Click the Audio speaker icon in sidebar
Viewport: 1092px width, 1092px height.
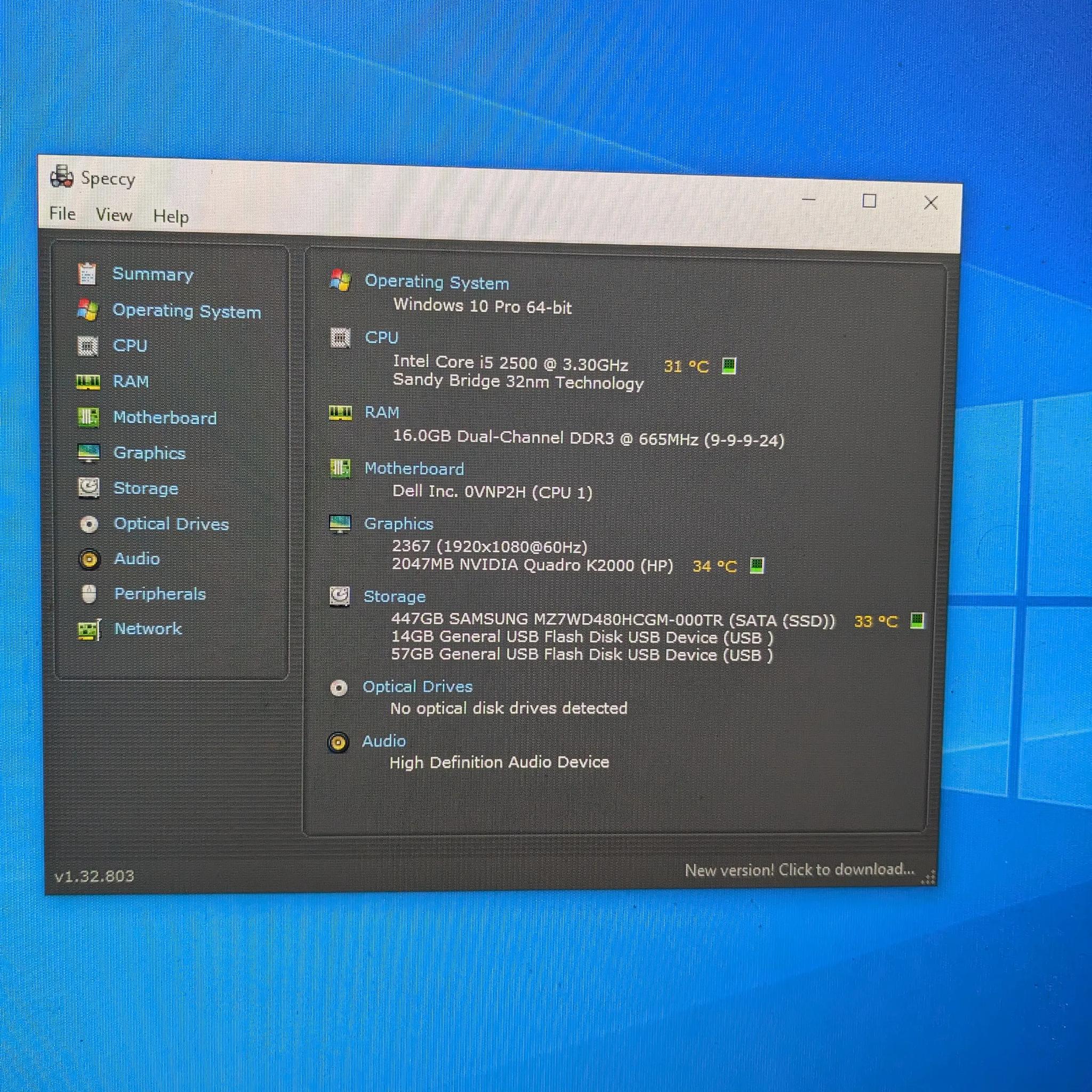[x=89, y=559]
